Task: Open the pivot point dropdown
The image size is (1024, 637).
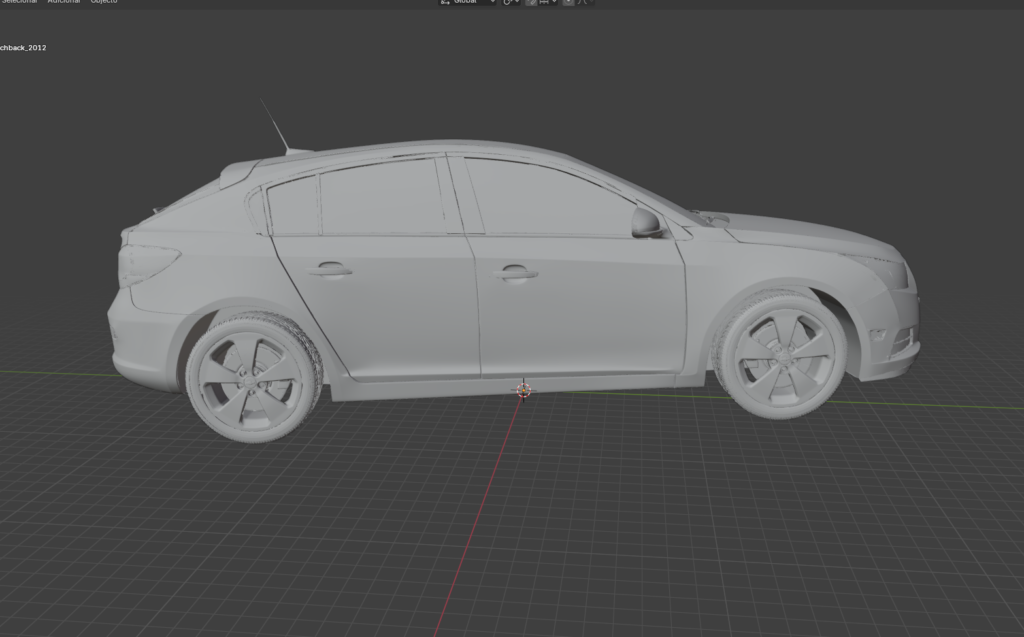Action: tap(511, 2)
